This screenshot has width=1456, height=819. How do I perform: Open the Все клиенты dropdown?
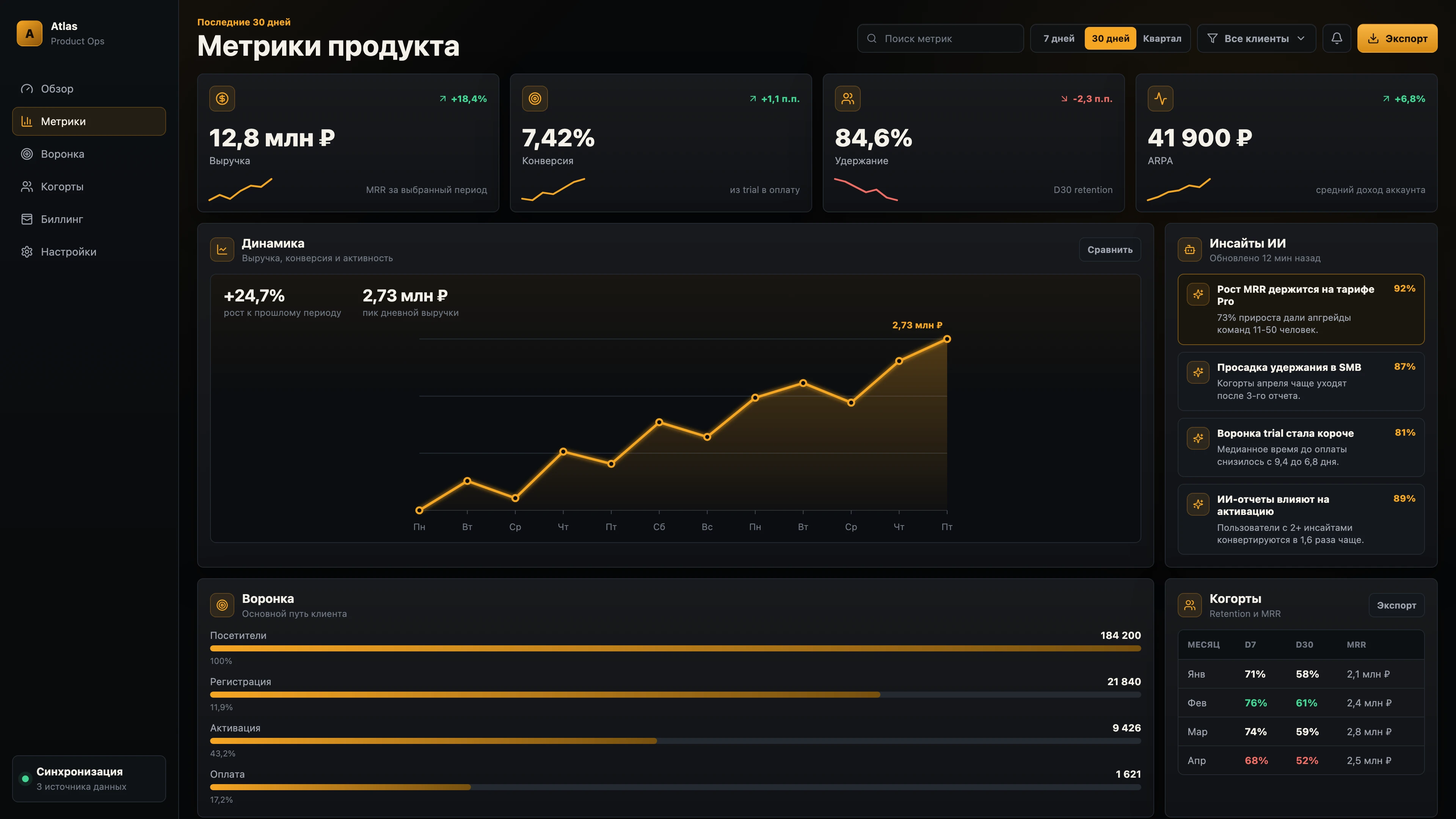1257,38
